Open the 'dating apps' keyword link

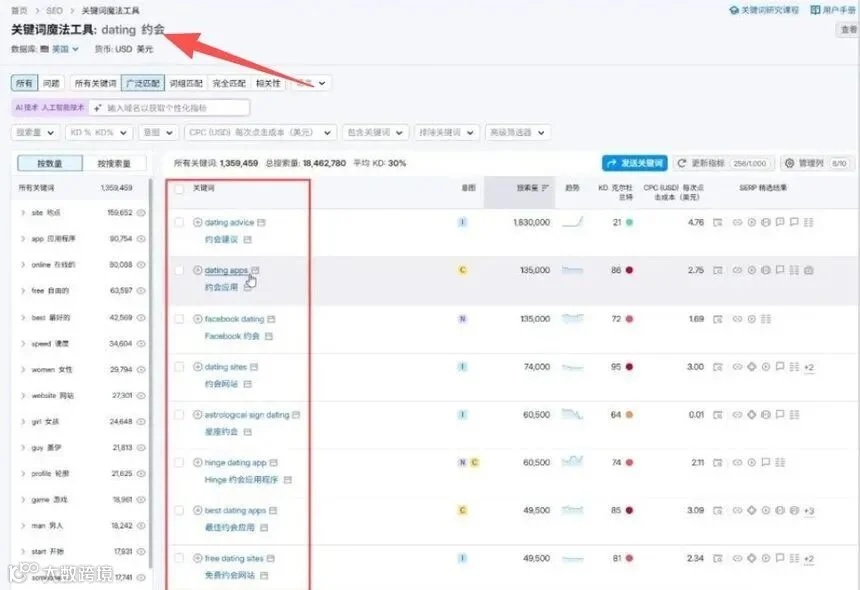(226, 270)
